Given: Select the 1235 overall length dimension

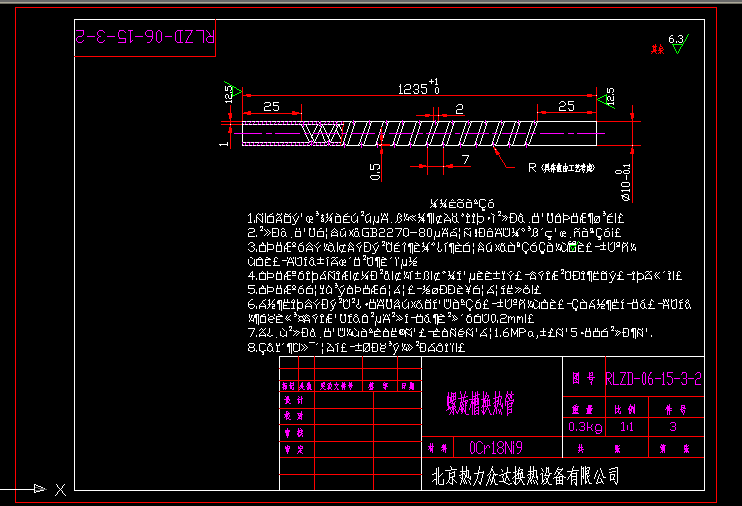Looking at the screenshot, I should (418, 87).
